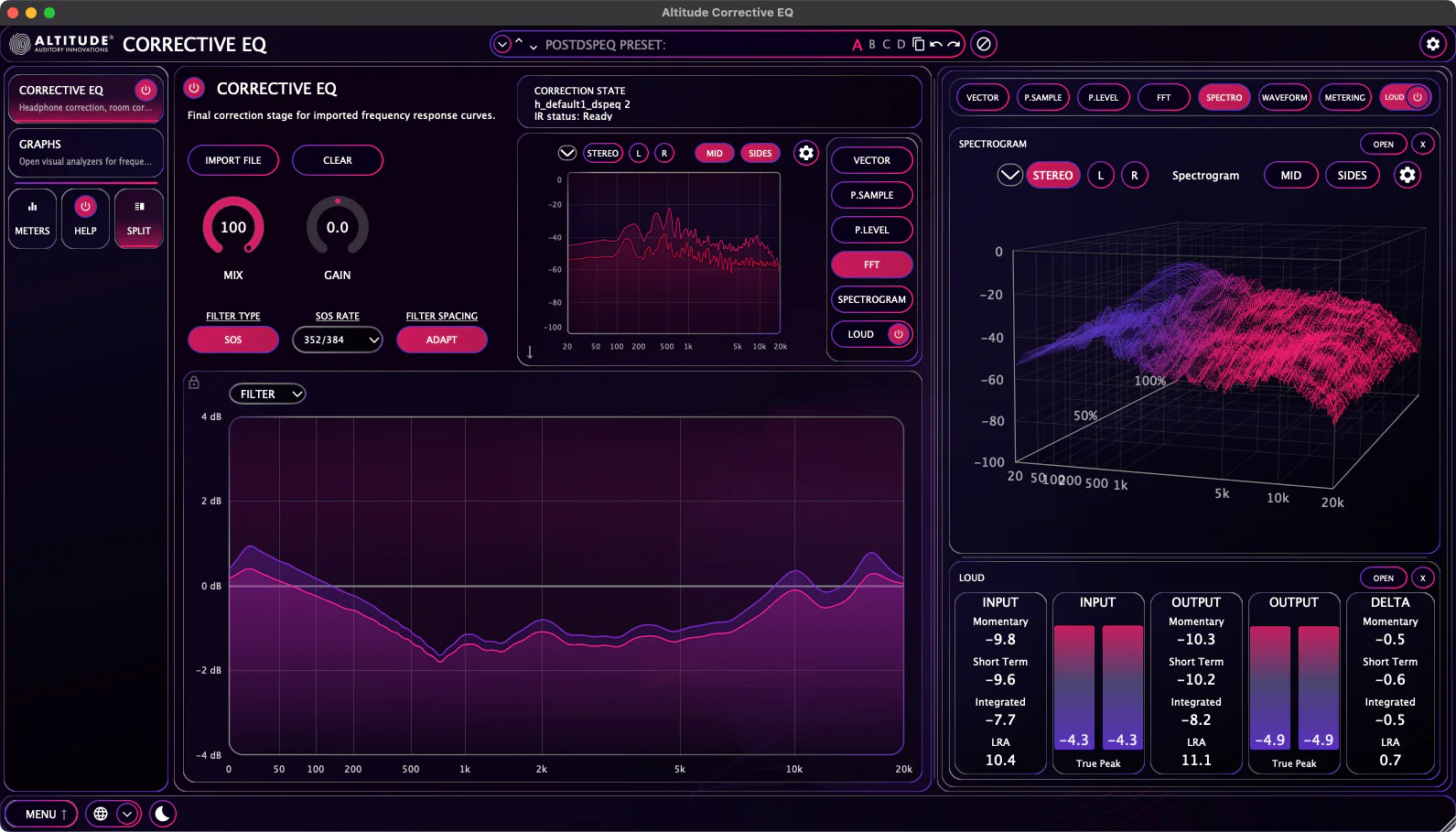
Task: Click the lock icon above the filter graph
Action: 194,383
